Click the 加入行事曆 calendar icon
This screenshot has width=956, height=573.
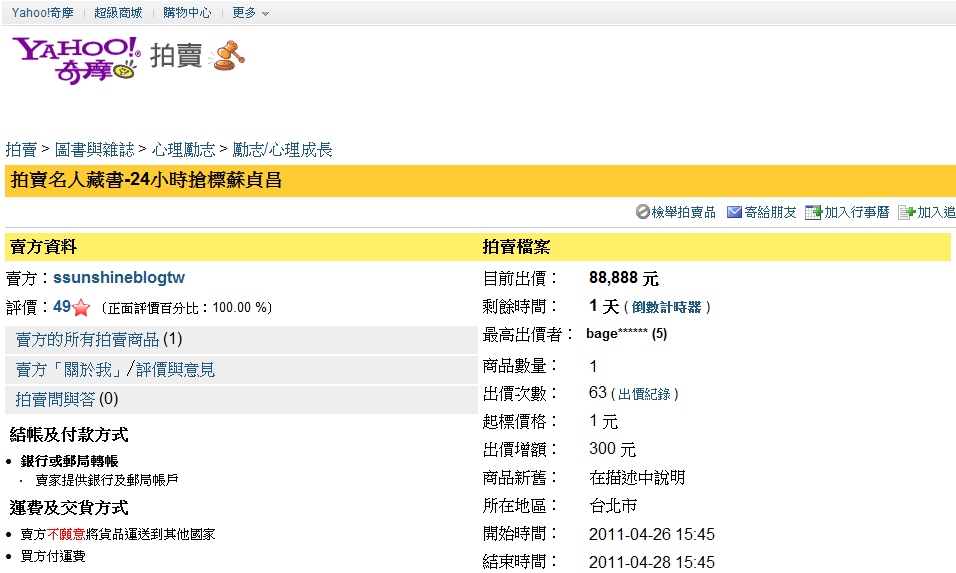(x=813, y=212)
